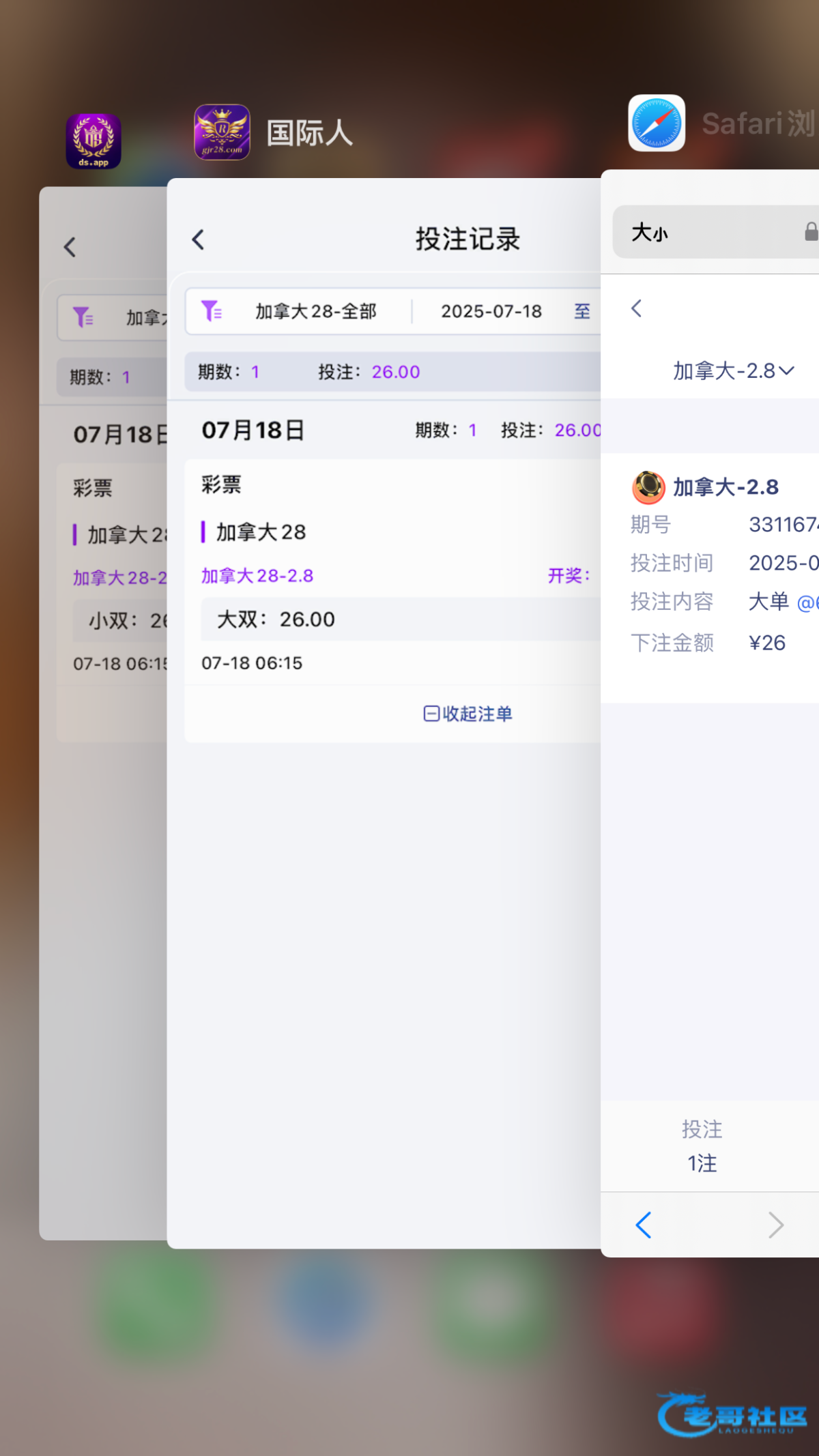
Task: Tap the ds.app crown app icon
Action: tap(94, 141)
